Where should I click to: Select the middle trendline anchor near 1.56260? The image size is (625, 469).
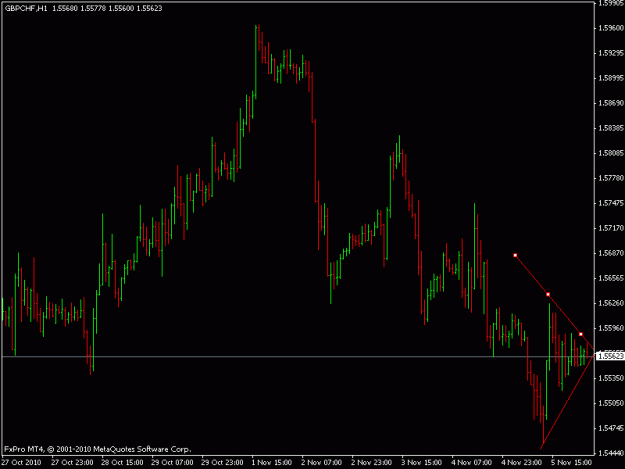[x=548, y=294]
